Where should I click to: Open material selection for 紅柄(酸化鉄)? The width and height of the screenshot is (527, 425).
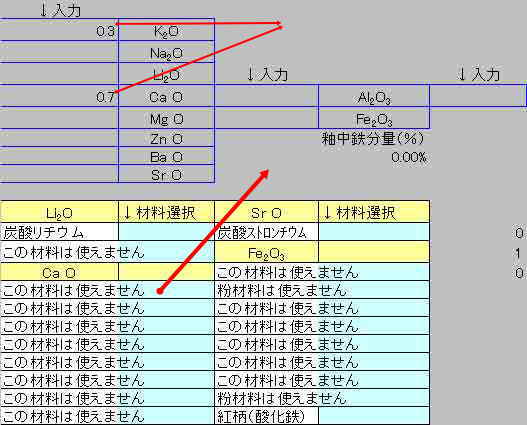373,416
